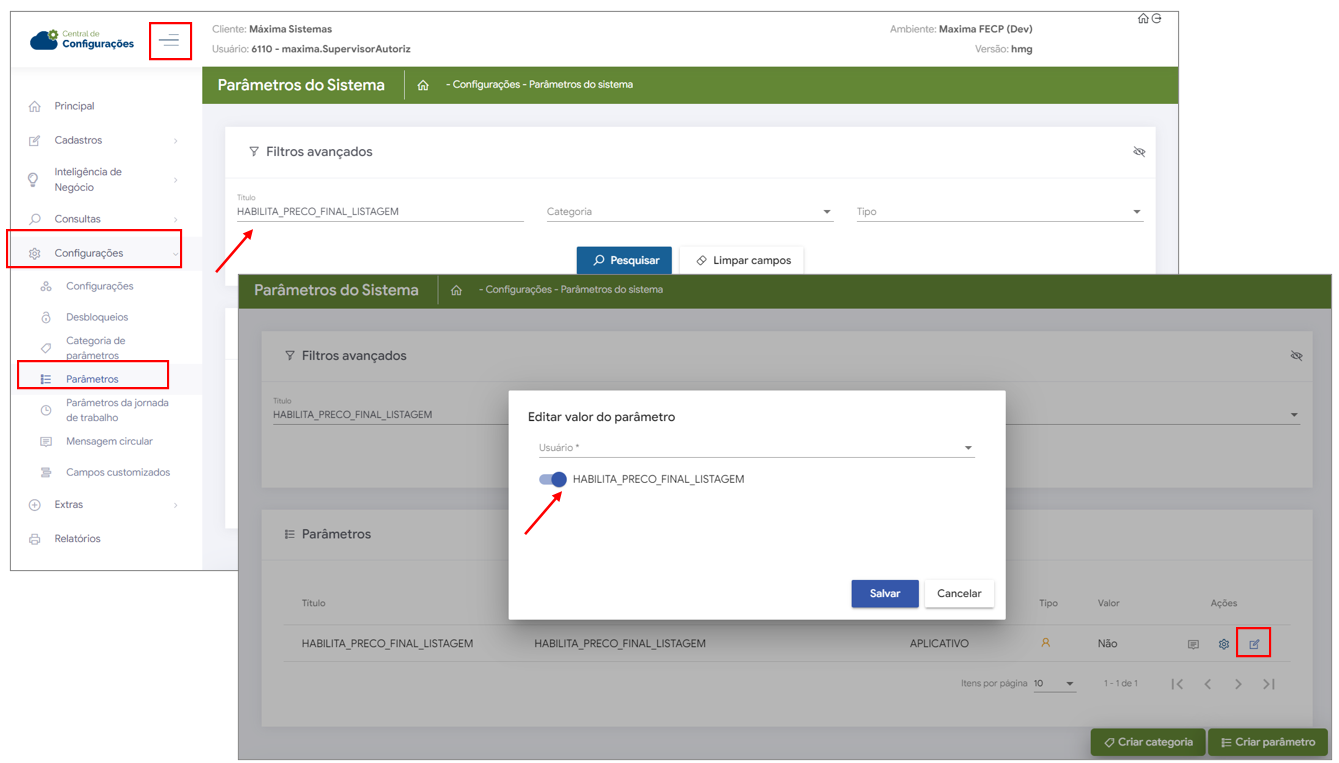Click the Pesquisar button

tap(625, 260)
